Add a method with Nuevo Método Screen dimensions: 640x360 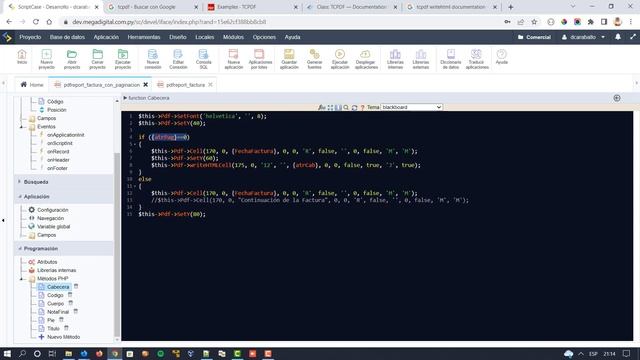(63, 337)
